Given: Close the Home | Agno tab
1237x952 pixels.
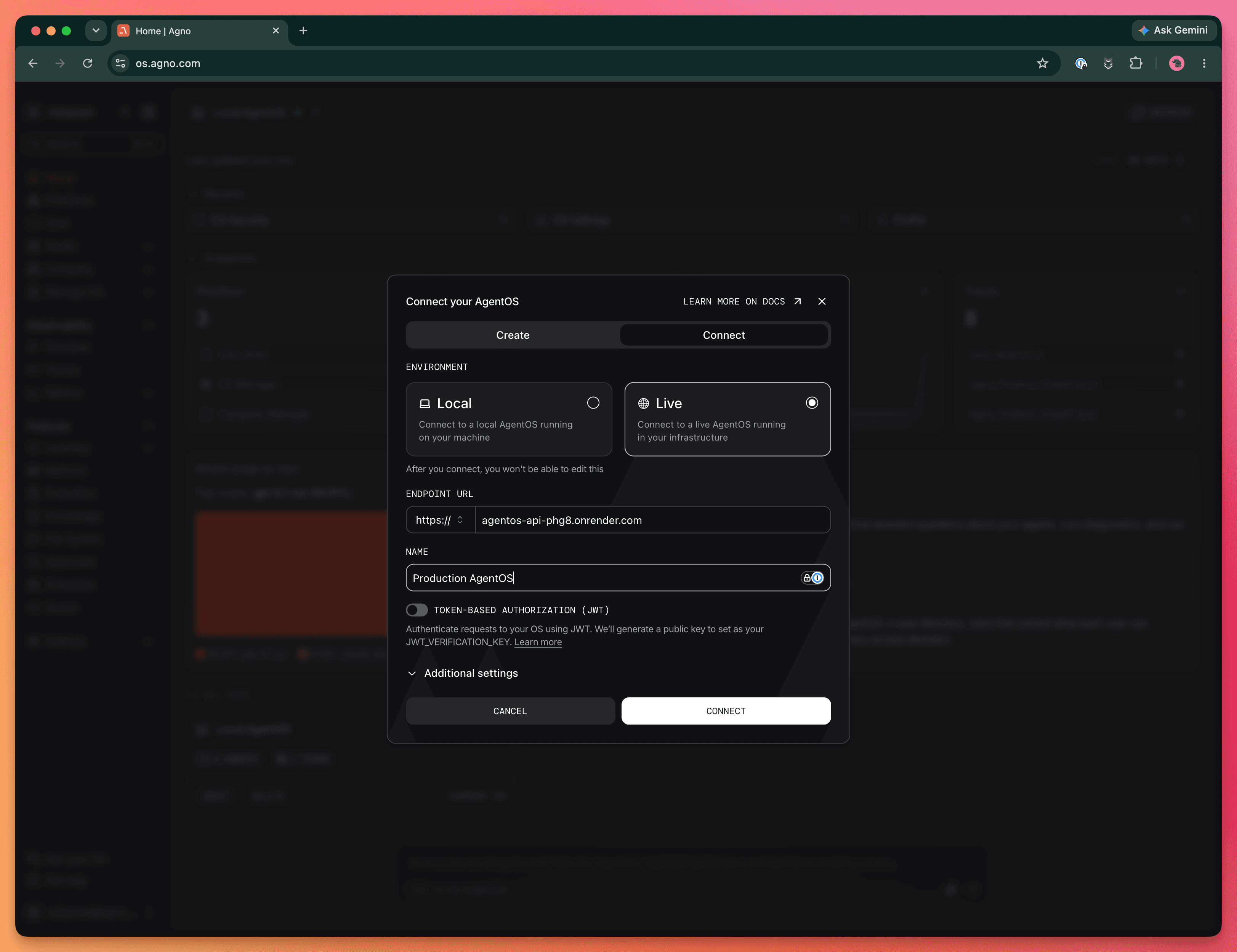Looking at the screenshot, I should coord(276,30).
